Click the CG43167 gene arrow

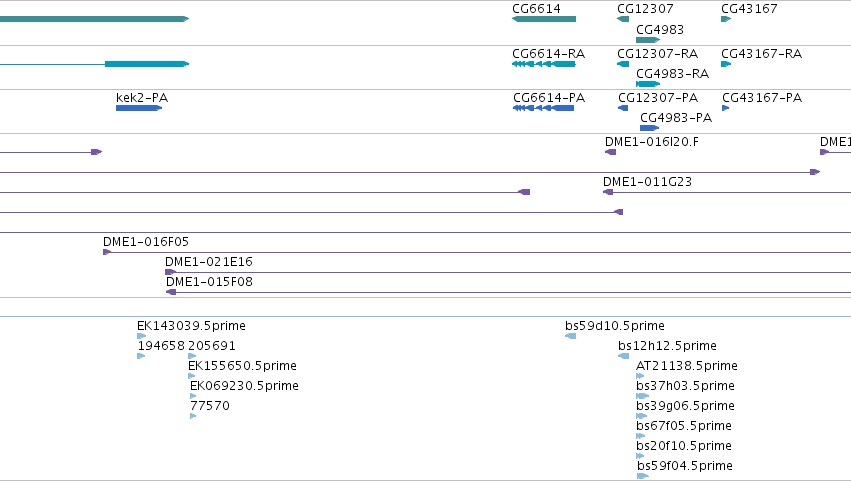[726, 19]
